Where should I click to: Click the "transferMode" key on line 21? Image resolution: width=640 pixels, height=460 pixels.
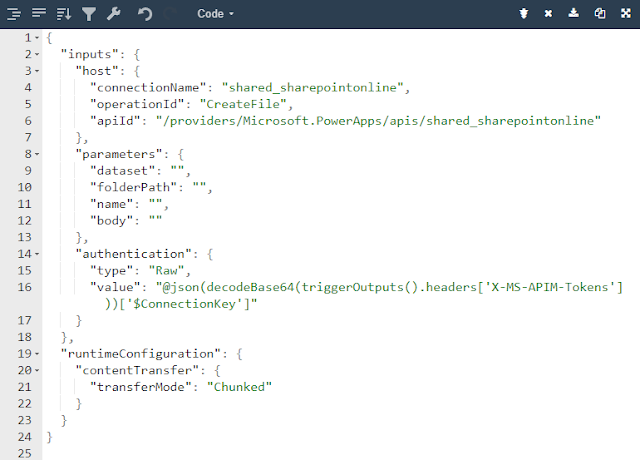tap(140, 387)
